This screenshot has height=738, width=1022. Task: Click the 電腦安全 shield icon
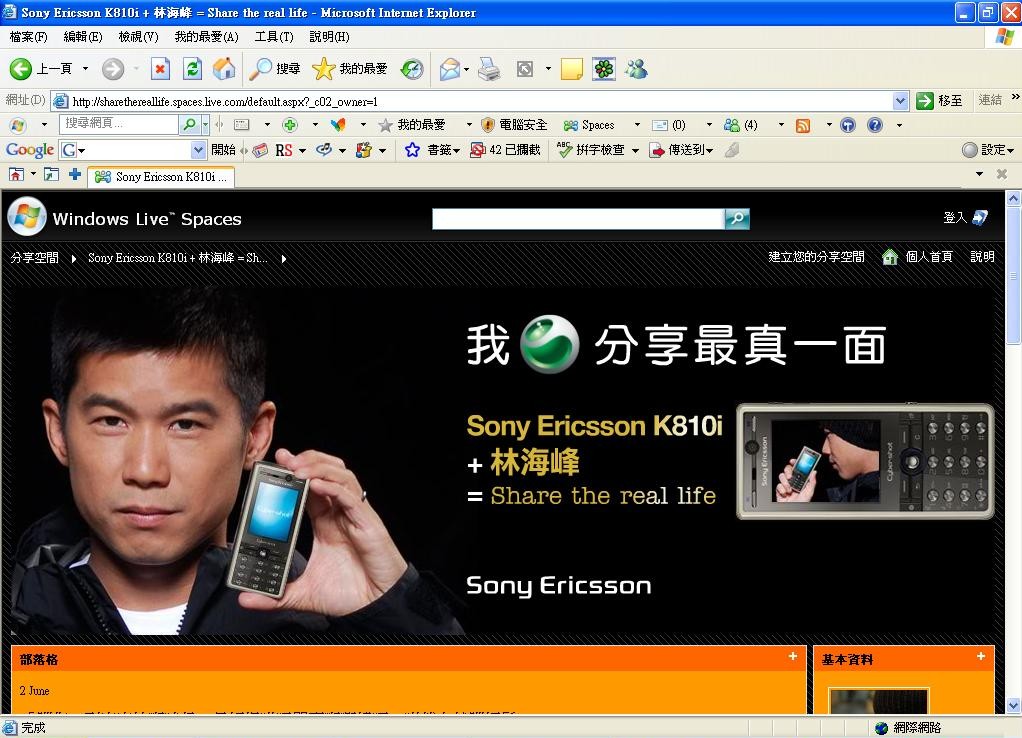(514, 125)
